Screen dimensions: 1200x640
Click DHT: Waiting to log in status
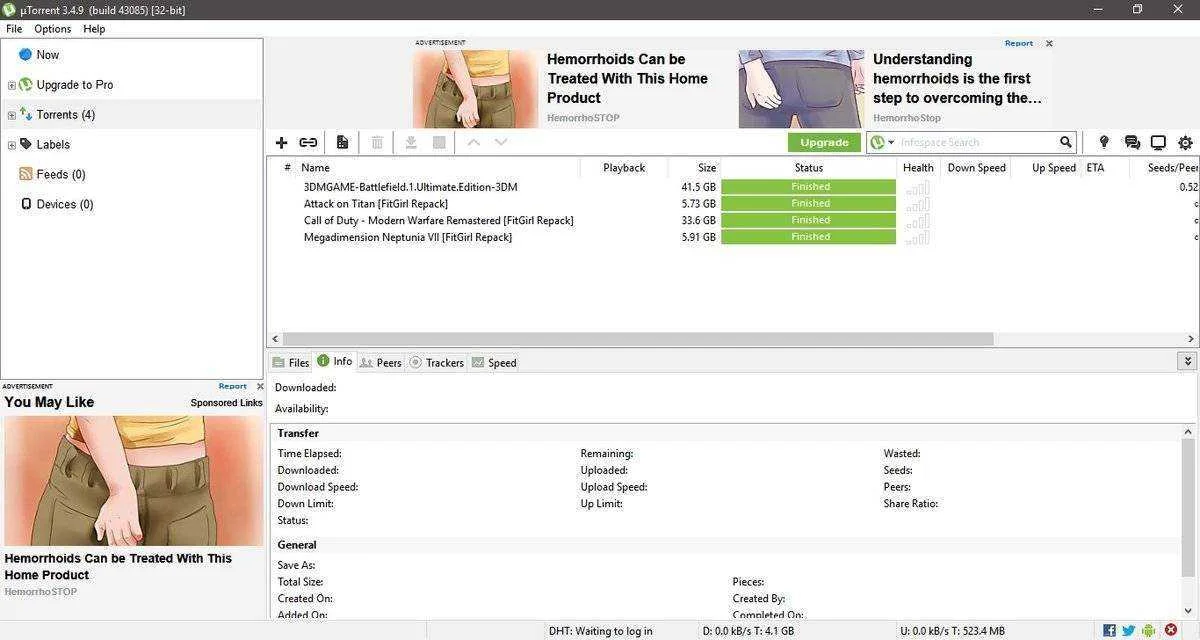(600, 631)
